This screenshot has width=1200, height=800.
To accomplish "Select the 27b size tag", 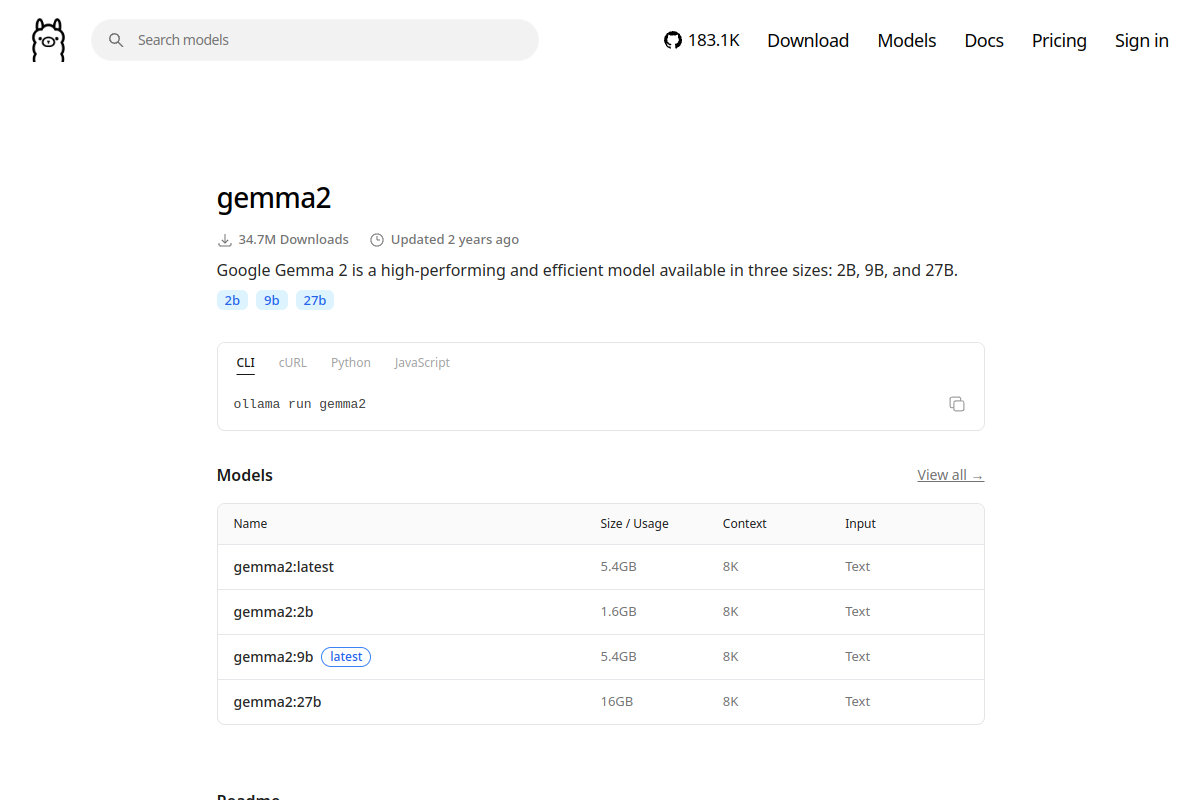I will click(x=315, y=300).
